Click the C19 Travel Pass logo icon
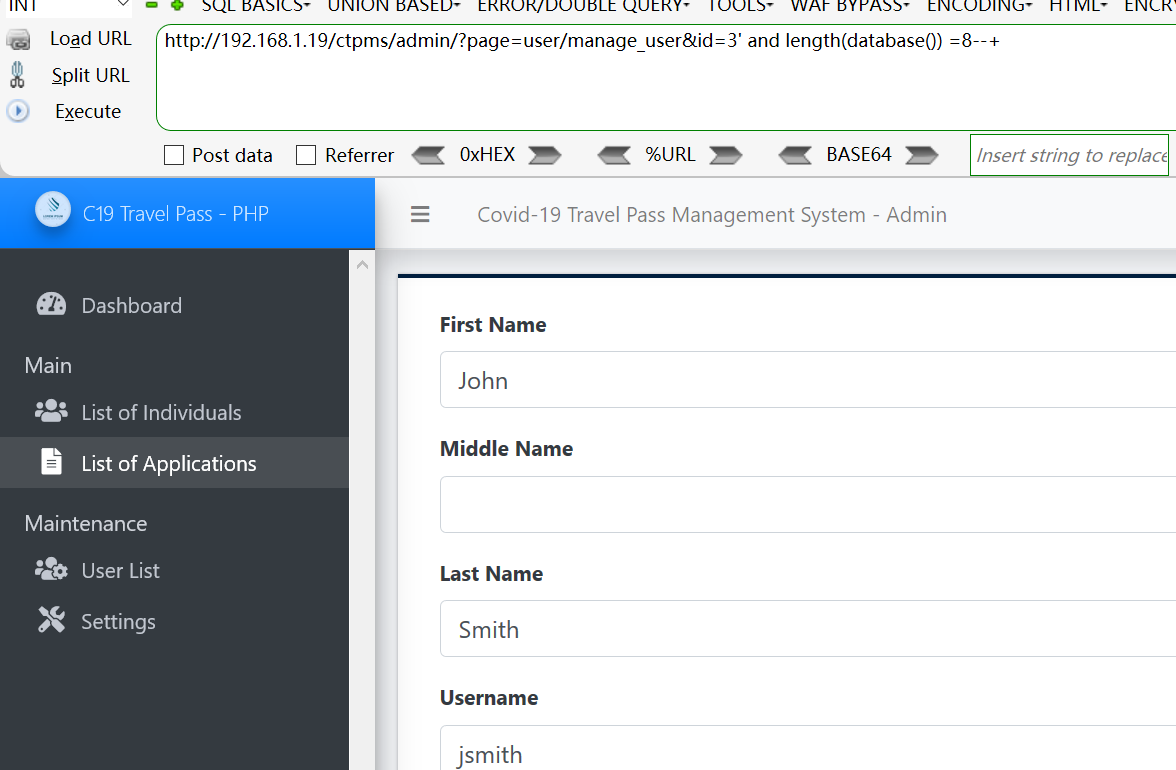The width and height of the screenshot is (1176, 770). pyautogui.click(x=53, y=210)
